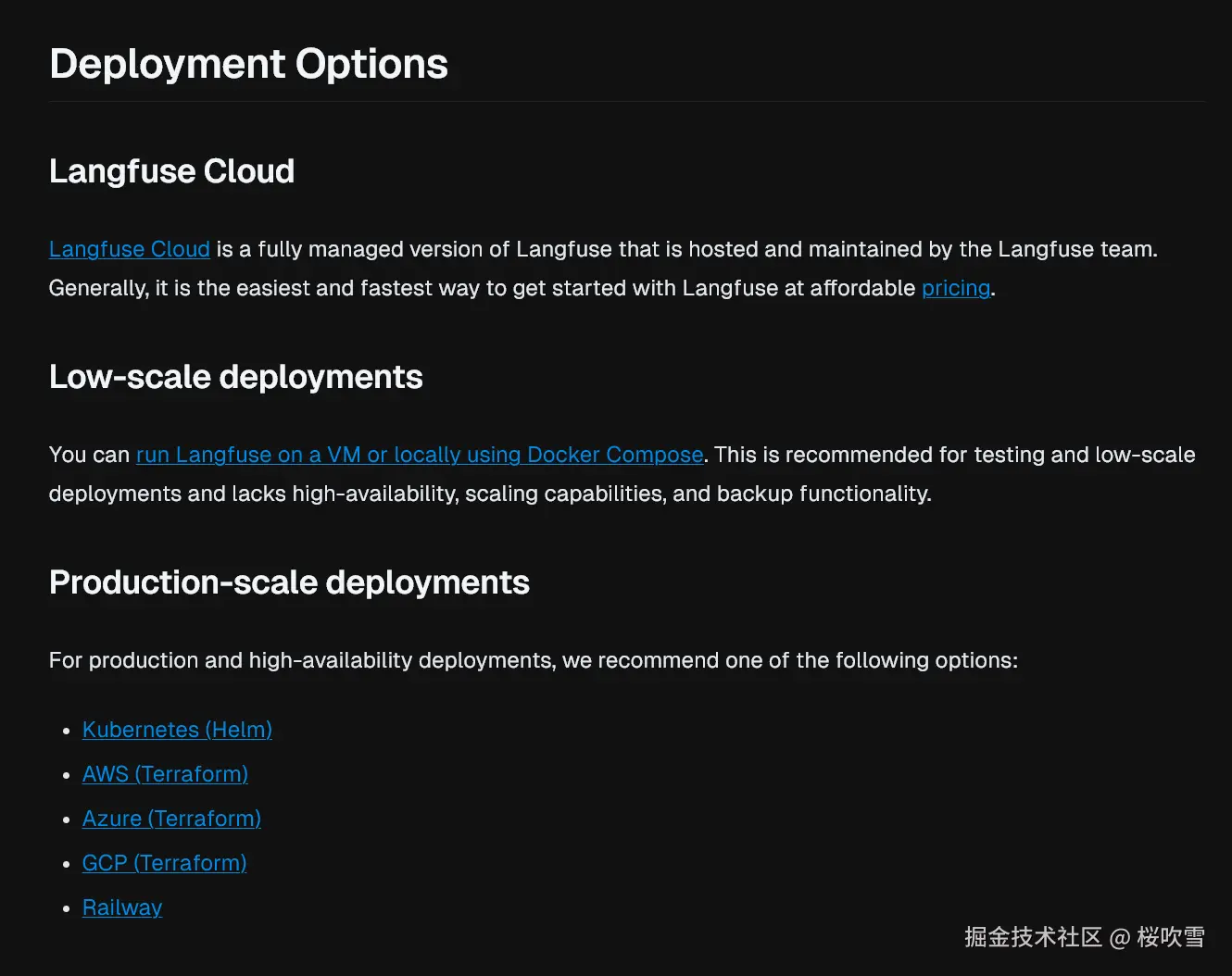Click the Langfuse Cloud section heading
Screen dimensions: 1232x976
click(x=171, y=171)
